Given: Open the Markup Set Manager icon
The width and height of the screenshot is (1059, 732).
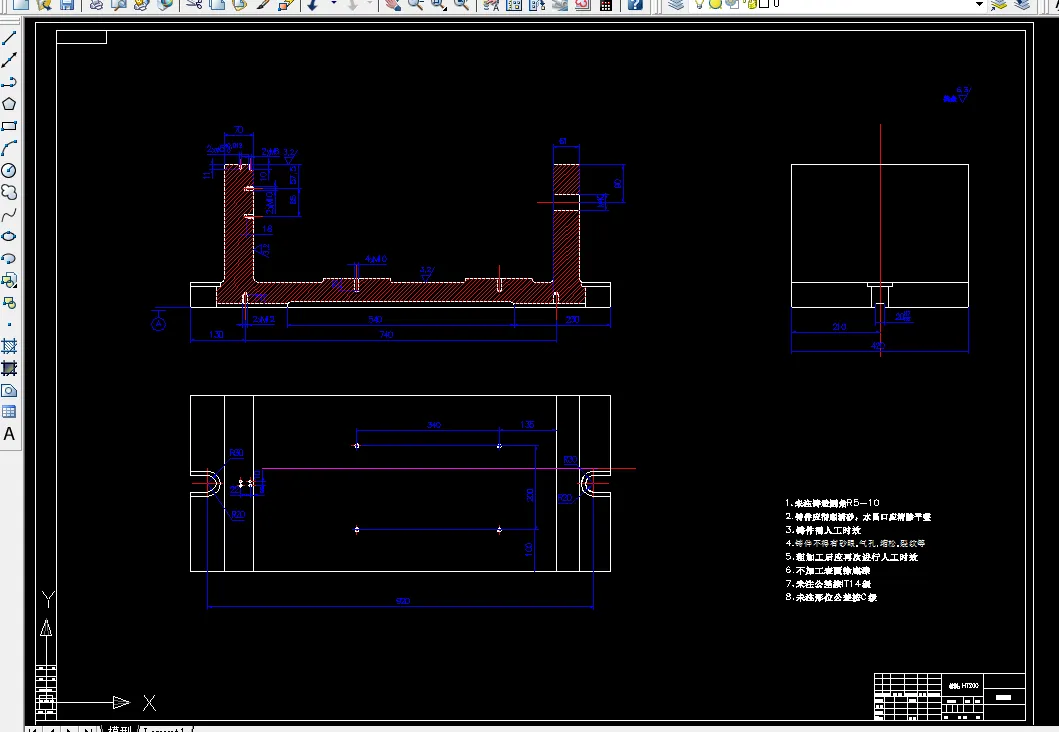Looking at the screenshot, I should (583, 4).
